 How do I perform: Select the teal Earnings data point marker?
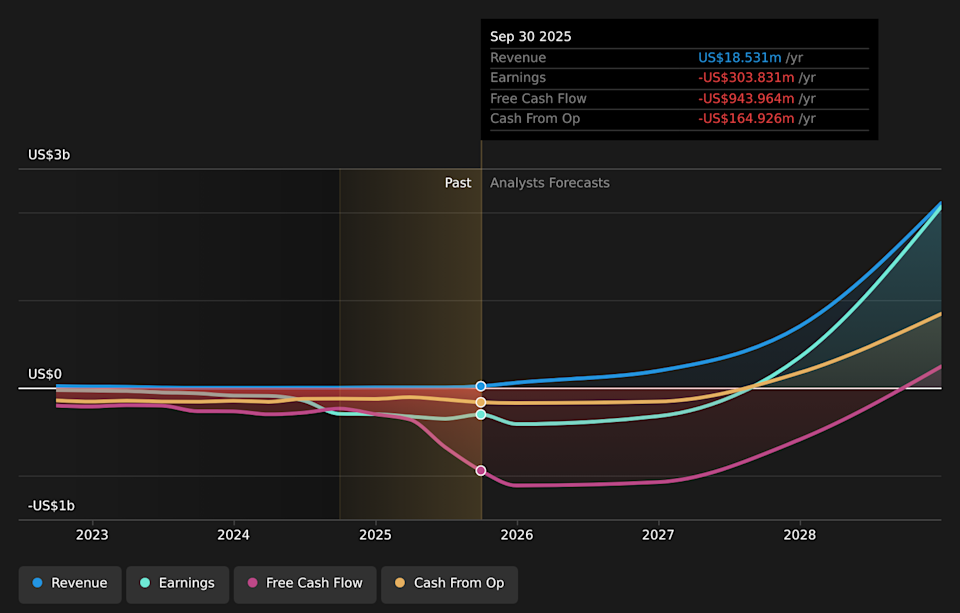click(x=481, y=414)
